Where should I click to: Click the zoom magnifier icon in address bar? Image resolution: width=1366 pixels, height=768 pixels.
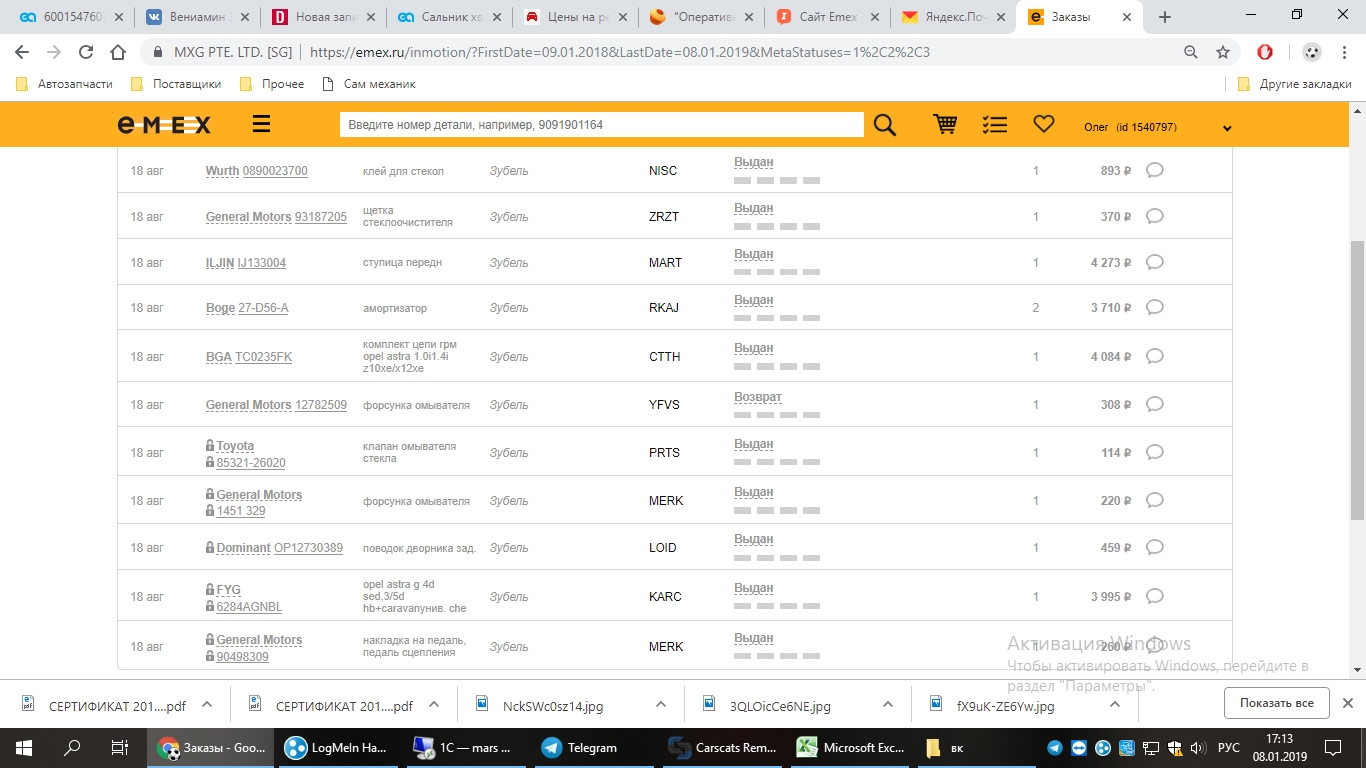tap(1190, 52)
